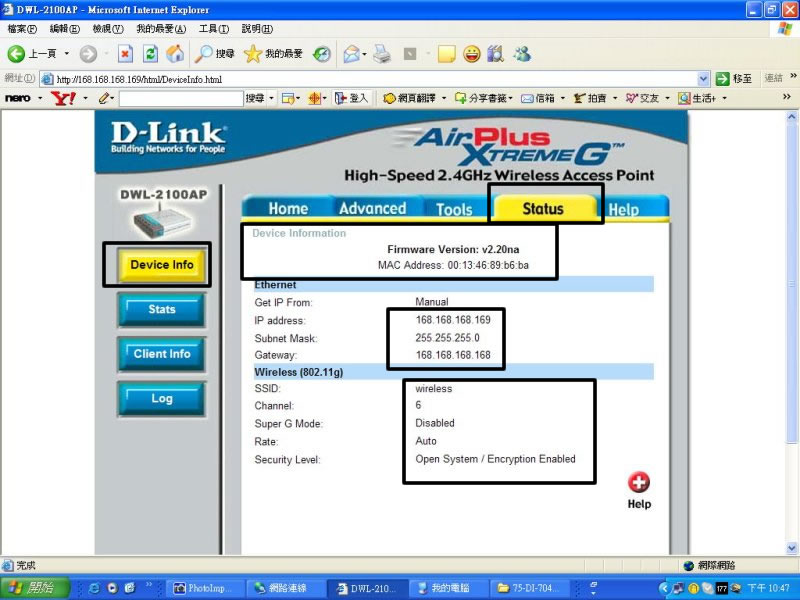The height and width of the screenshot is (600, 800).
Task: Open the Search magnifier in IE toolbar
Action: [214, 54]
